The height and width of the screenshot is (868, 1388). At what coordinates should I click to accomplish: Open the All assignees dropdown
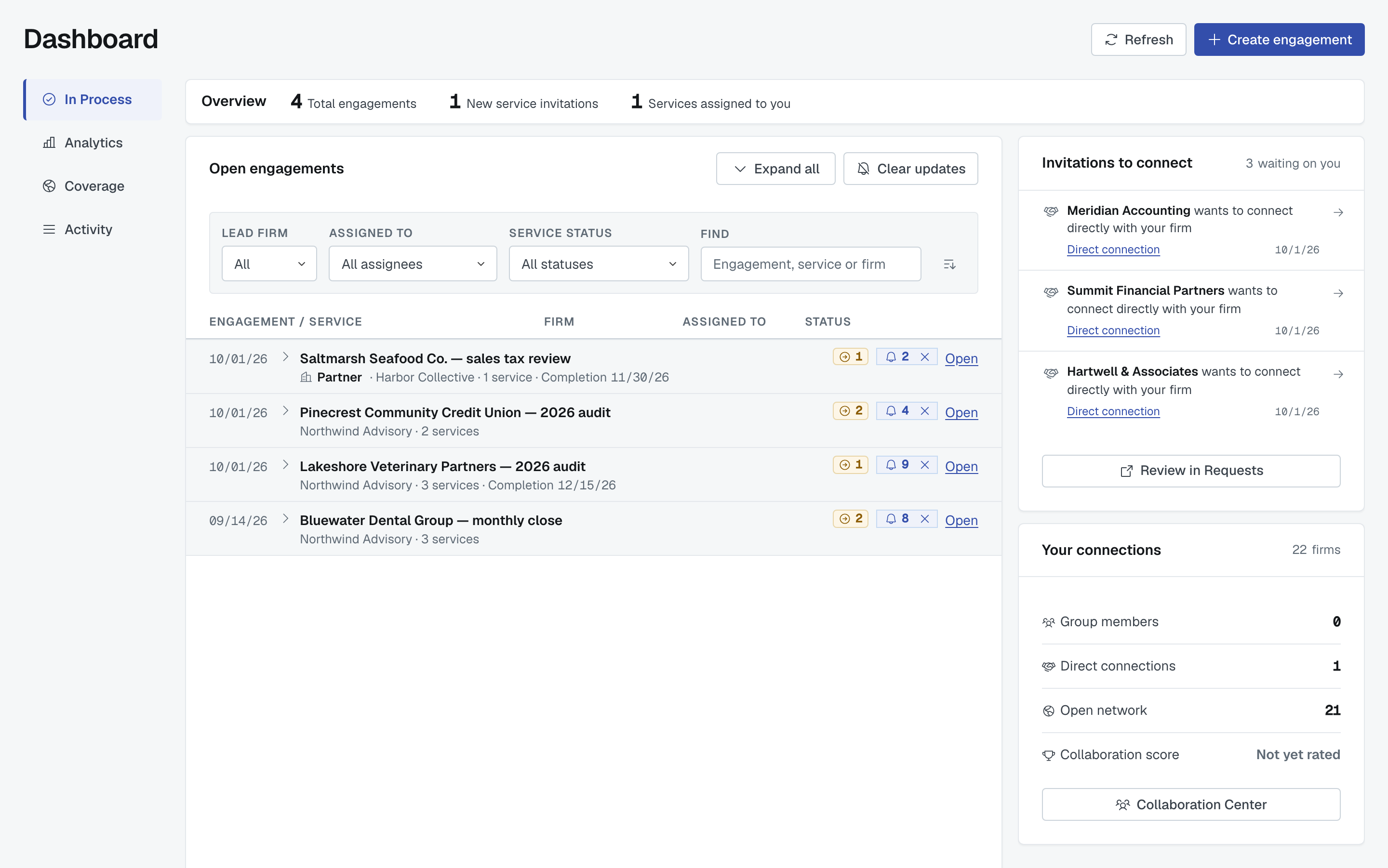413,264
